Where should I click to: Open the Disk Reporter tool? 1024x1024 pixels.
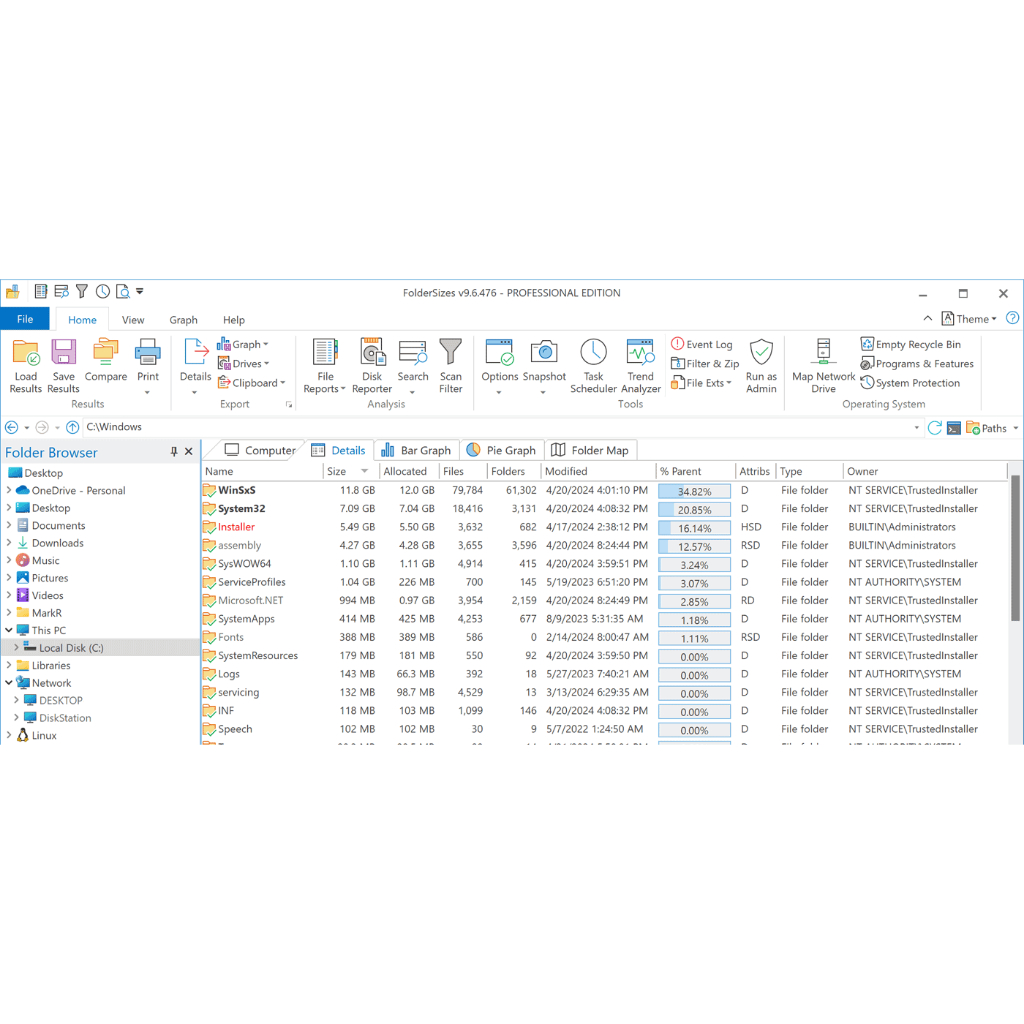(371, 364)
